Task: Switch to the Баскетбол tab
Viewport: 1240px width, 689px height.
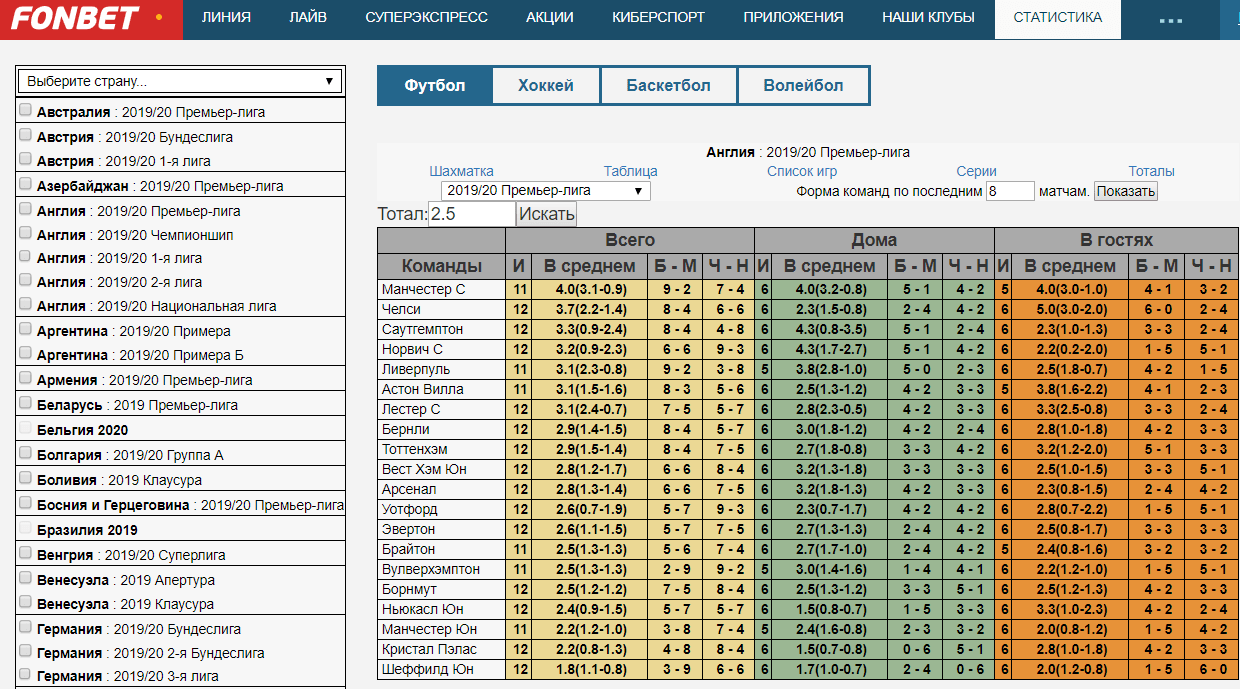Action: click(669, 86)
